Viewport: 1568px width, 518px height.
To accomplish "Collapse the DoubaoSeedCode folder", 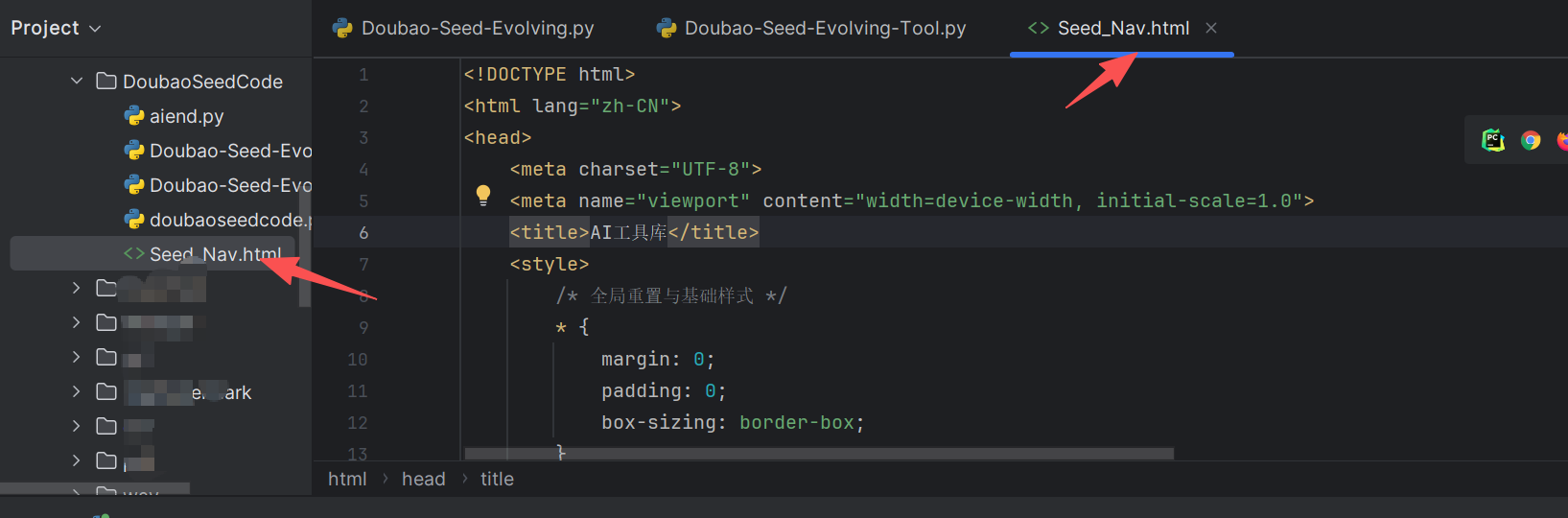I will (77, 82).
